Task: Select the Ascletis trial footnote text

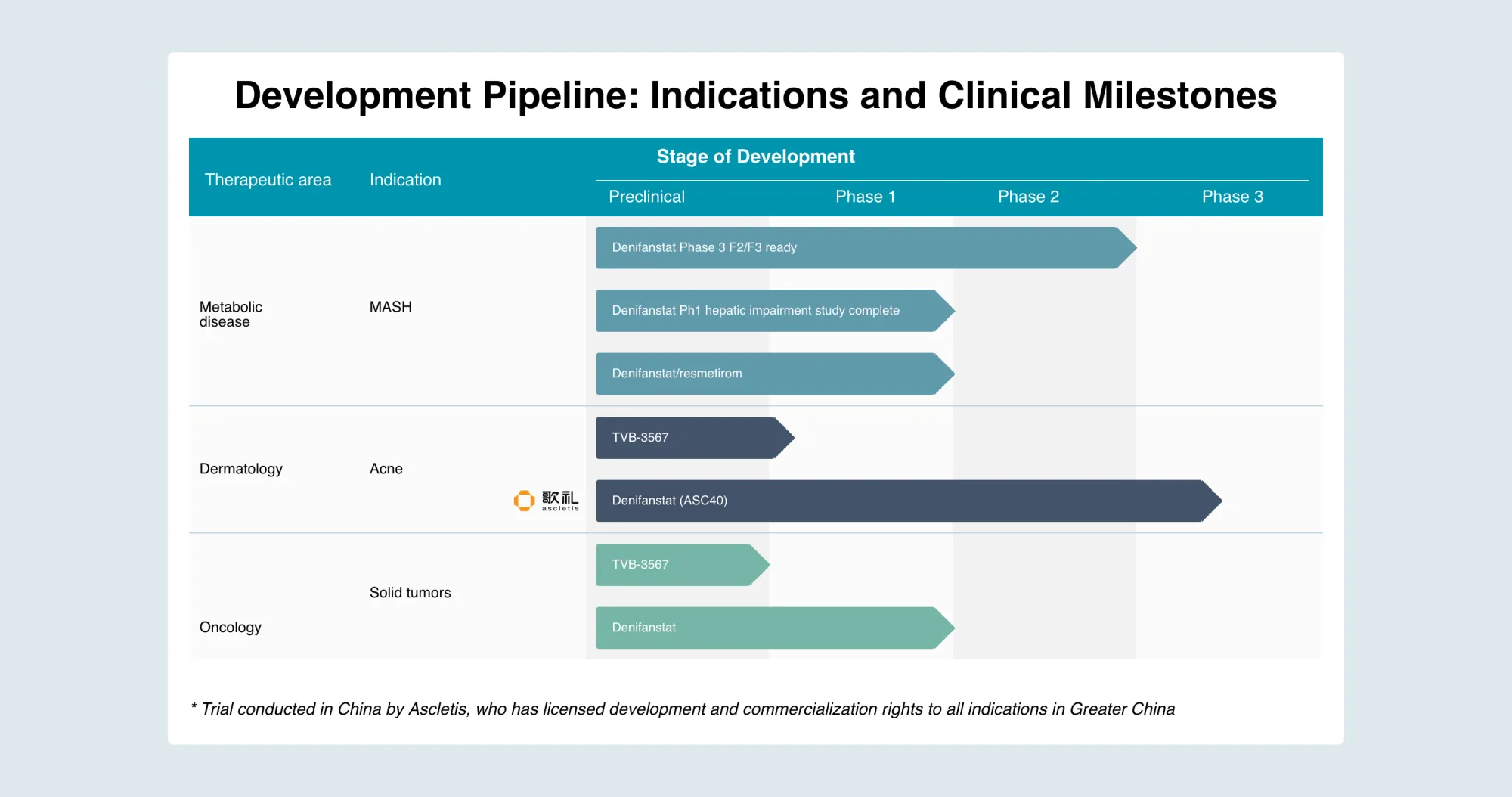Action: [683, 709]
